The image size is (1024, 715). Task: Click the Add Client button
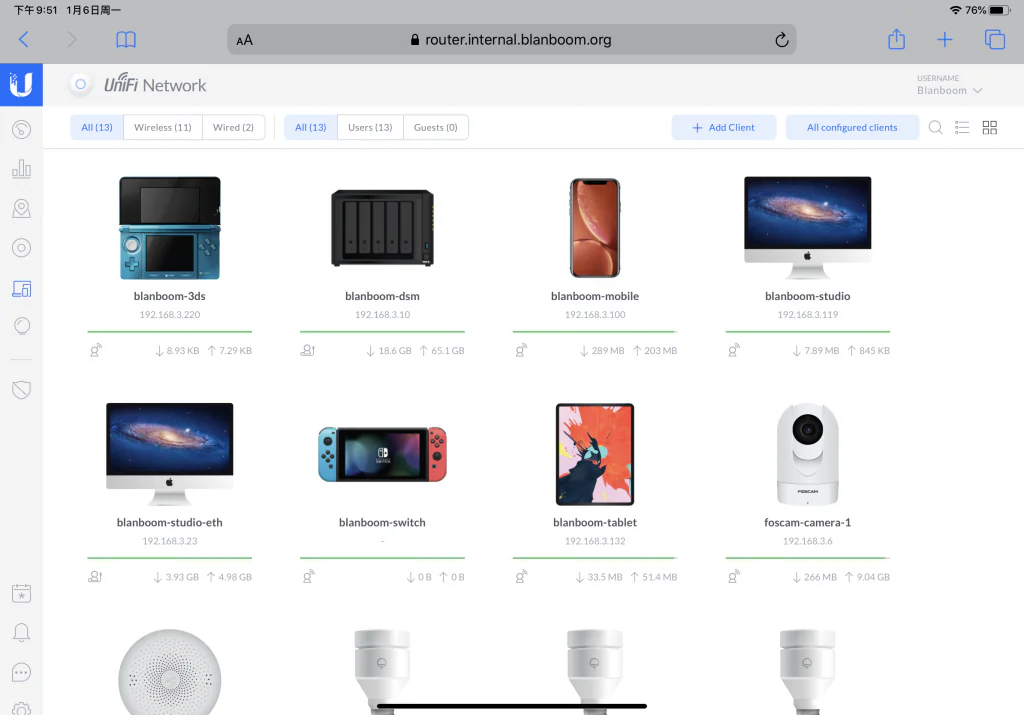click(x=724, y=127)
